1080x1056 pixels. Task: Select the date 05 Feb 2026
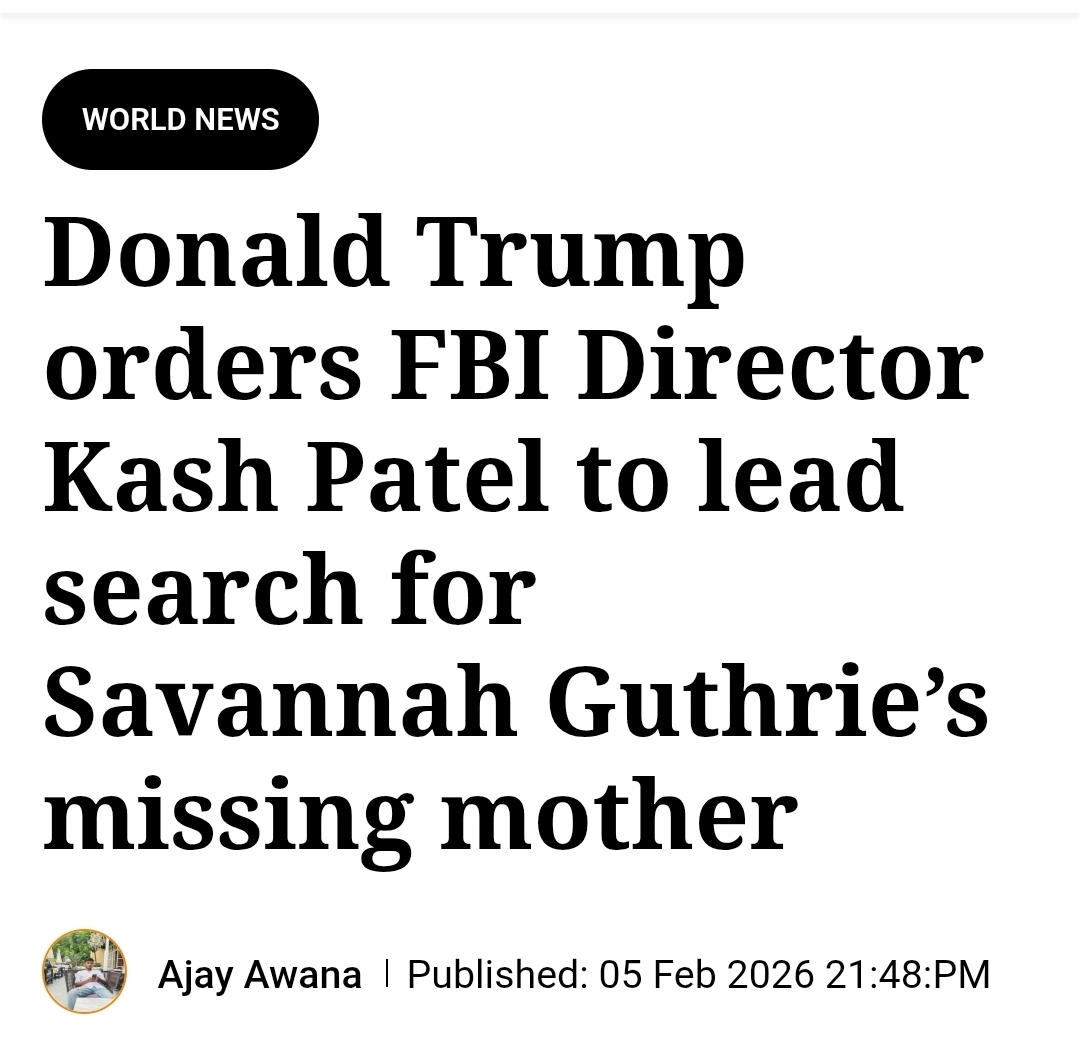pos(706,974)
